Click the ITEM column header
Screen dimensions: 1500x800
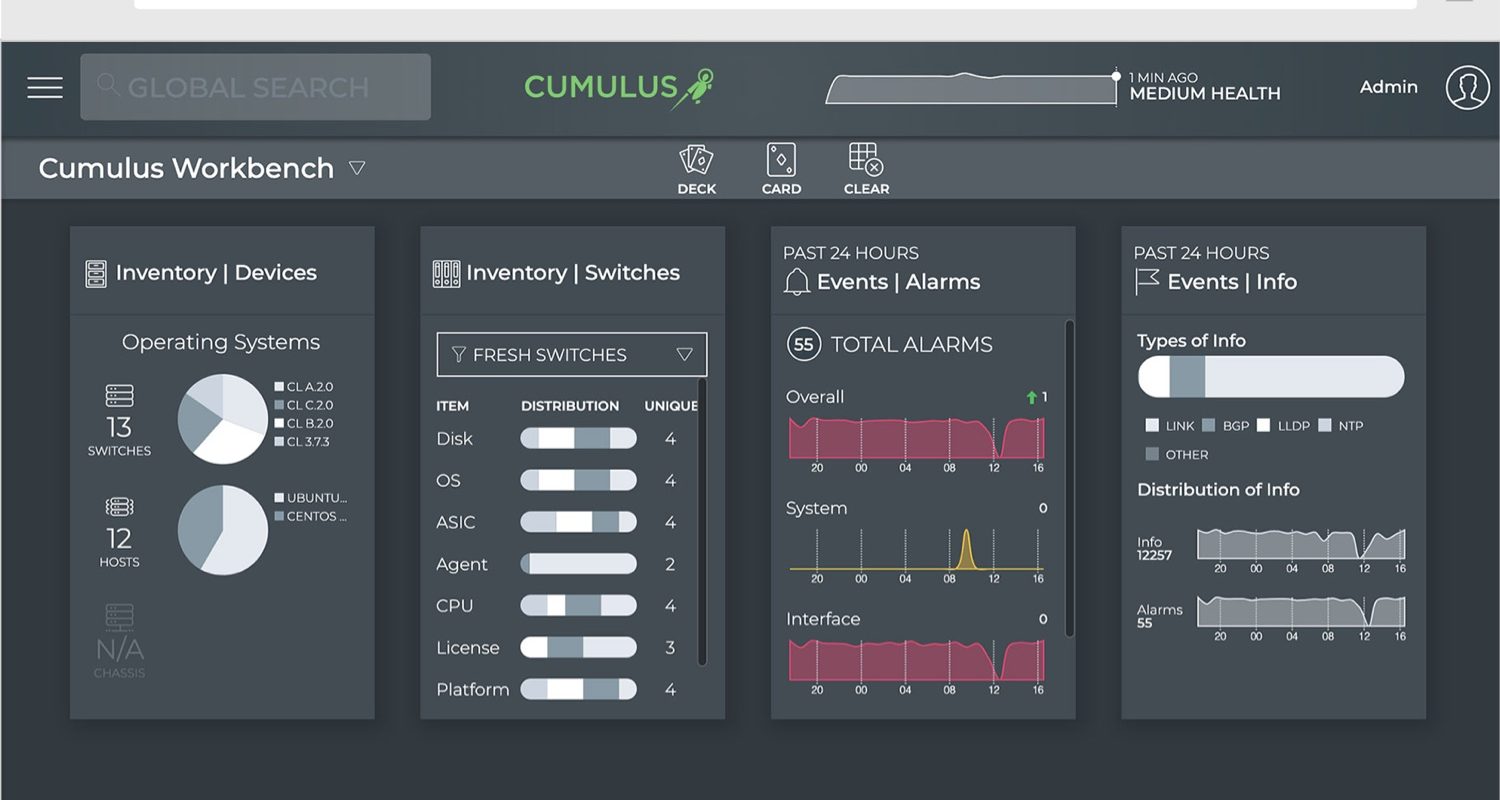click(x=453, y=406)
